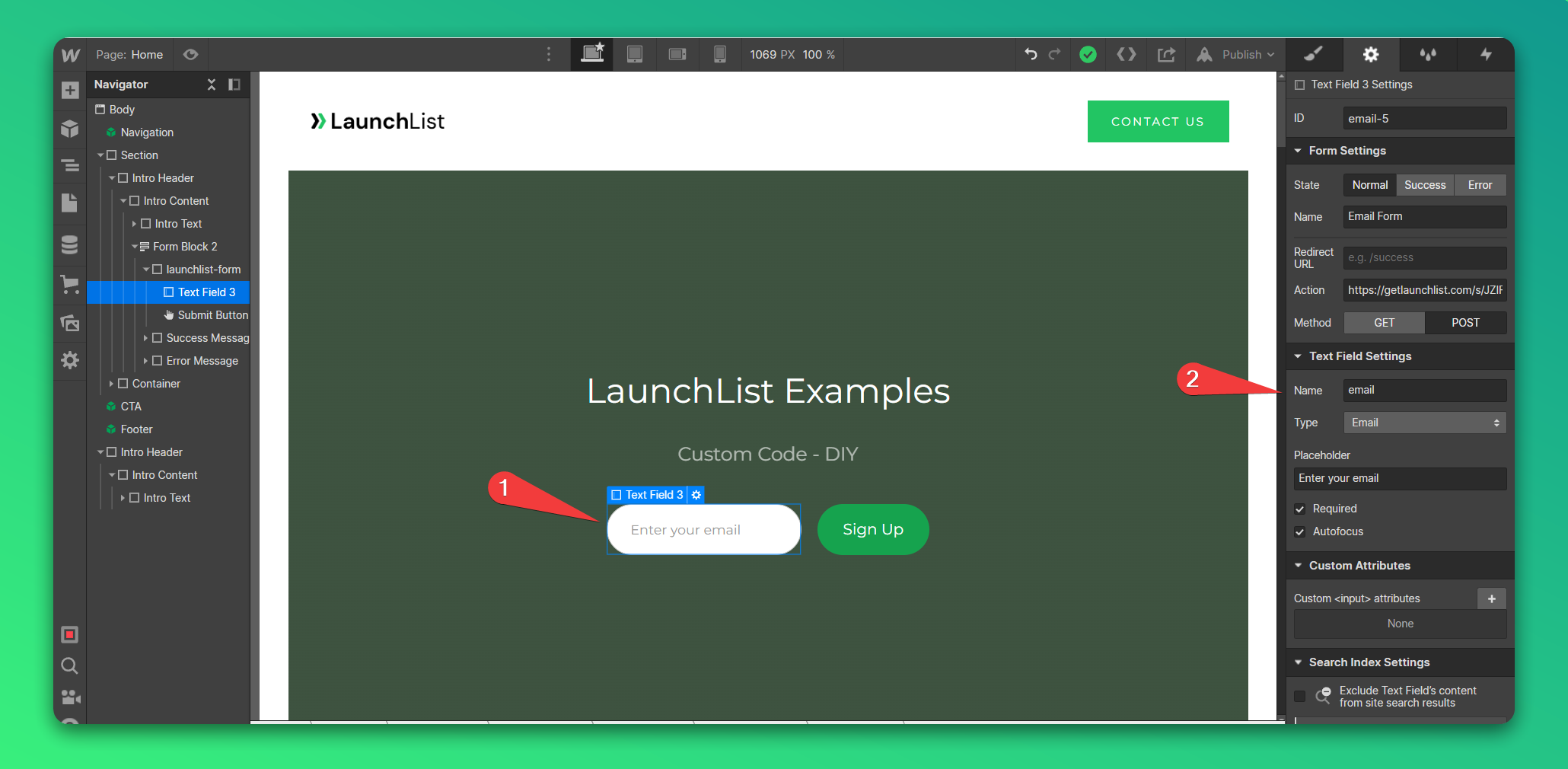Set form state to Error
Viewport: 1568px width, 769px height.
click(x=1480, y=185)
